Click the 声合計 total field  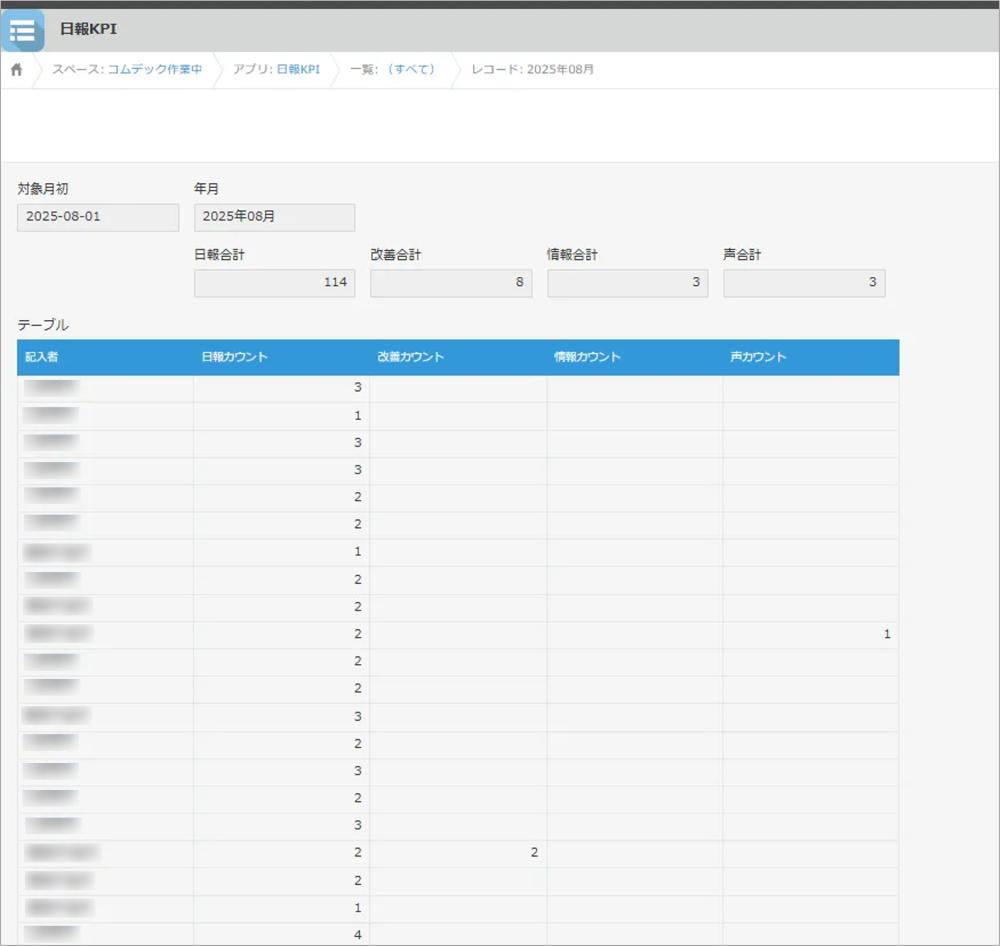[x=804, y=283]
